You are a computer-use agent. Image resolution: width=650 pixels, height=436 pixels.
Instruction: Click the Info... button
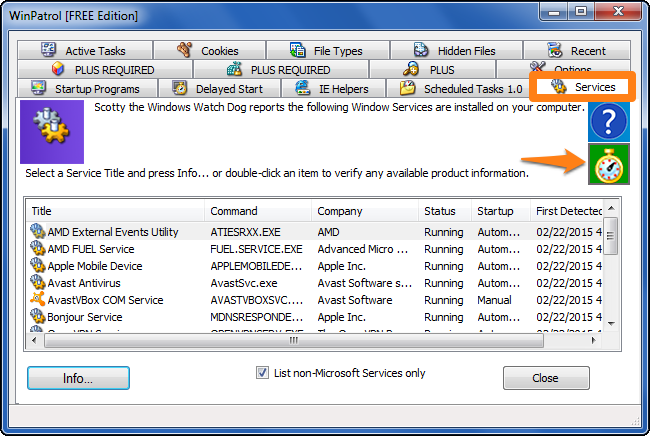coord(78,378)
